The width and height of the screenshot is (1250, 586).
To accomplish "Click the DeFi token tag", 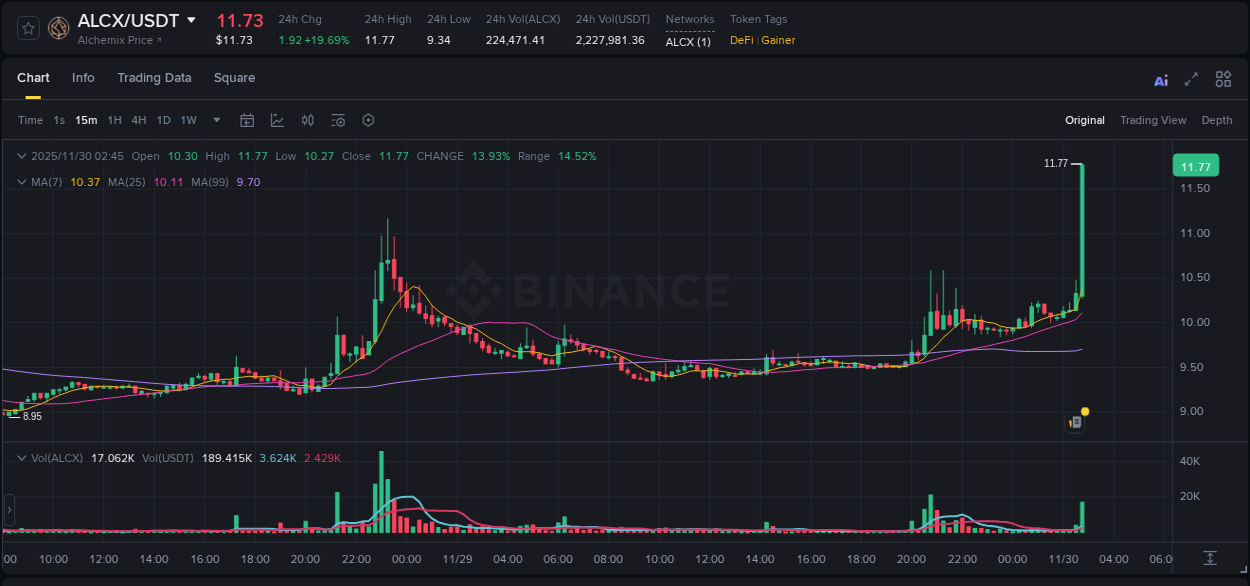I will click(x=740, y=40).
